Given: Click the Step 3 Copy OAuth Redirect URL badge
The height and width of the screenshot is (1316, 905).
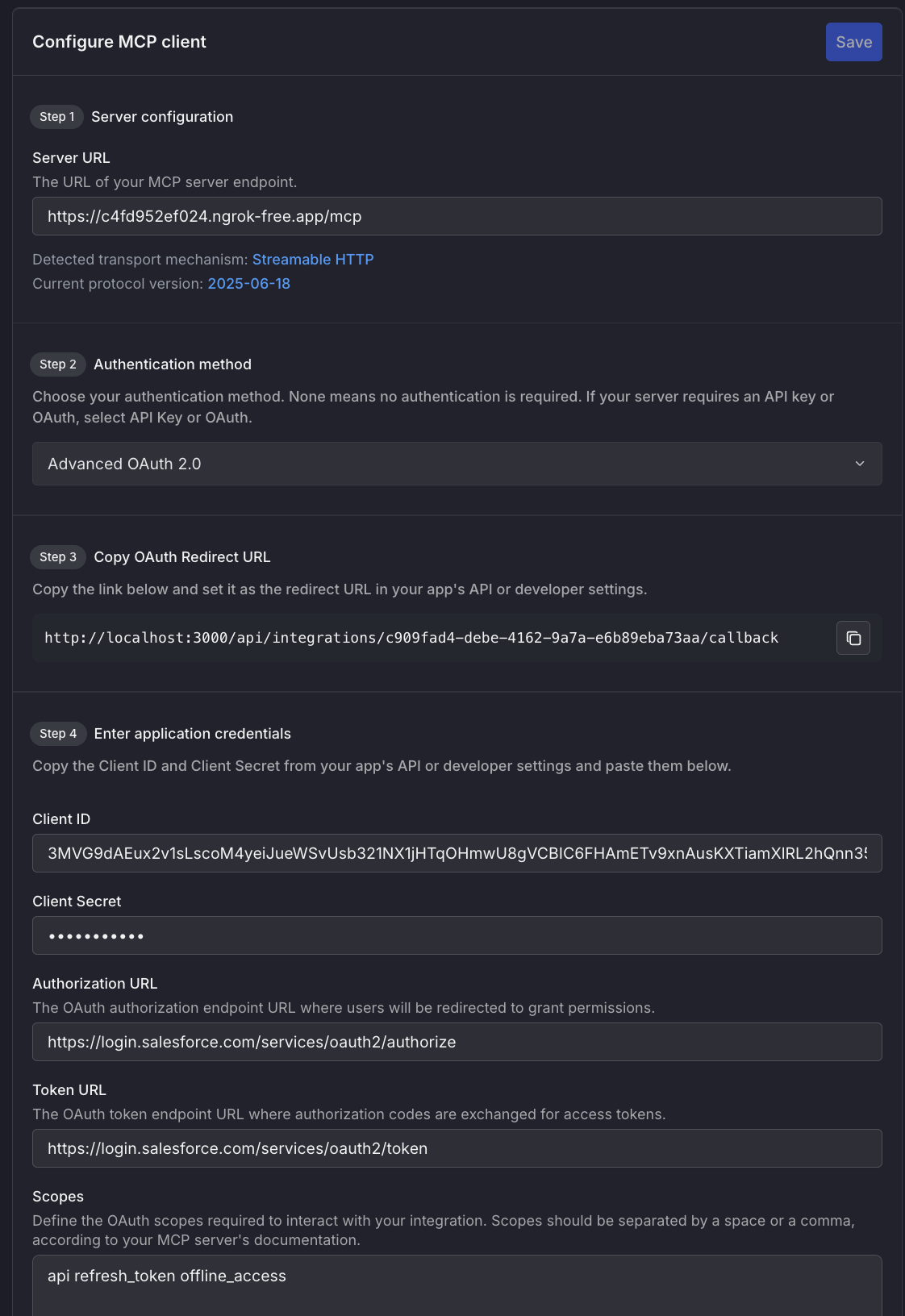Looking at the screenshot, I should pyautogui.click(x=57, y=556).
